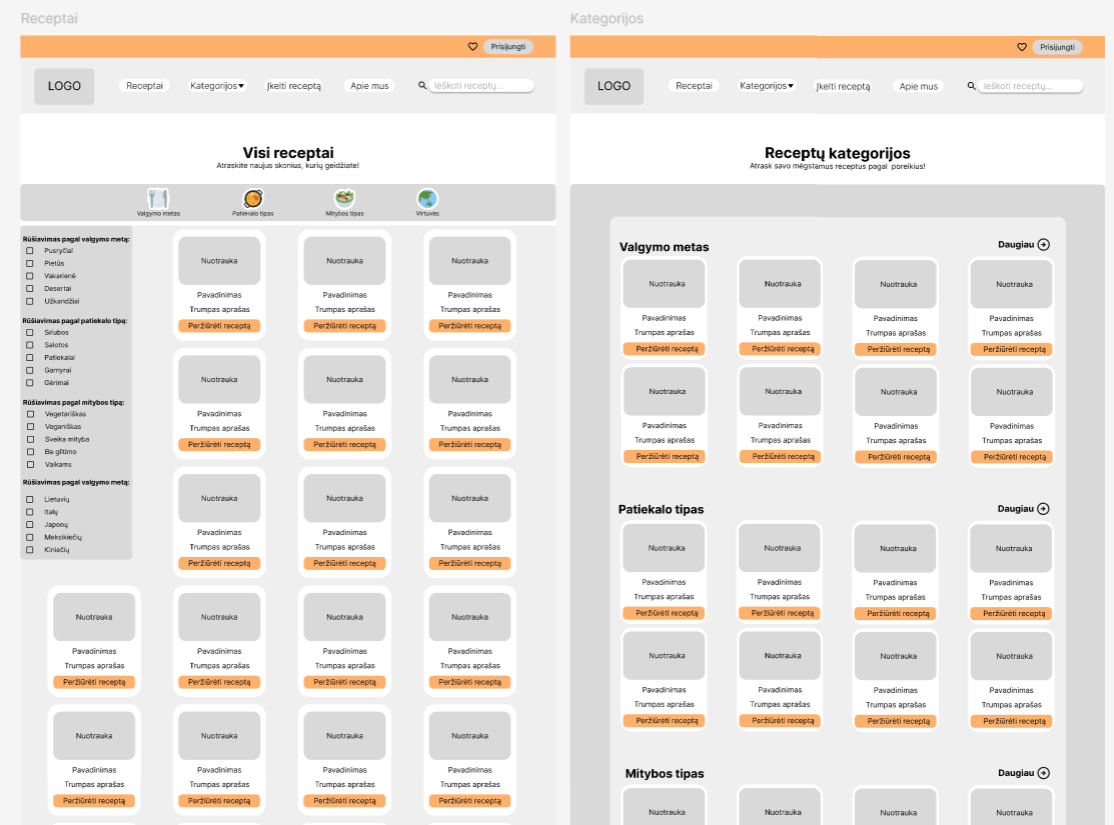Image resolution: width=1114 pixels, height=825 pixels.
Task: Select the Patiekalo tipas pan icon
Action: 253,198
